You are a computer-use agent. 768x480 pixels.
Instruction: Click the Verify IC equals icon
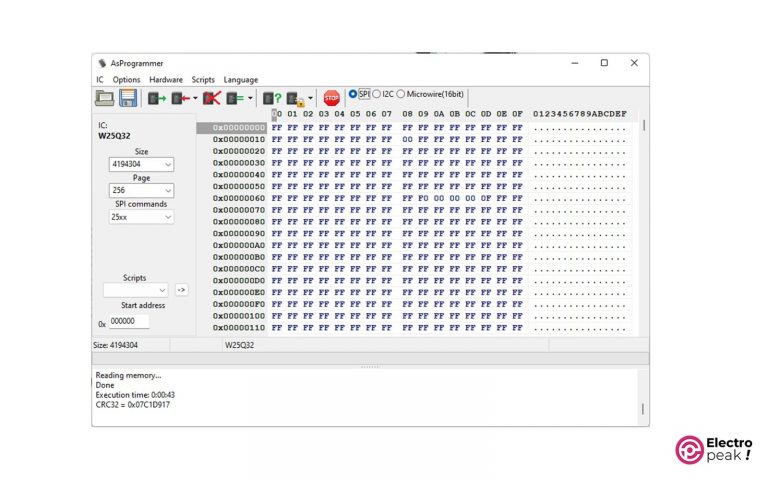(235, 98)
